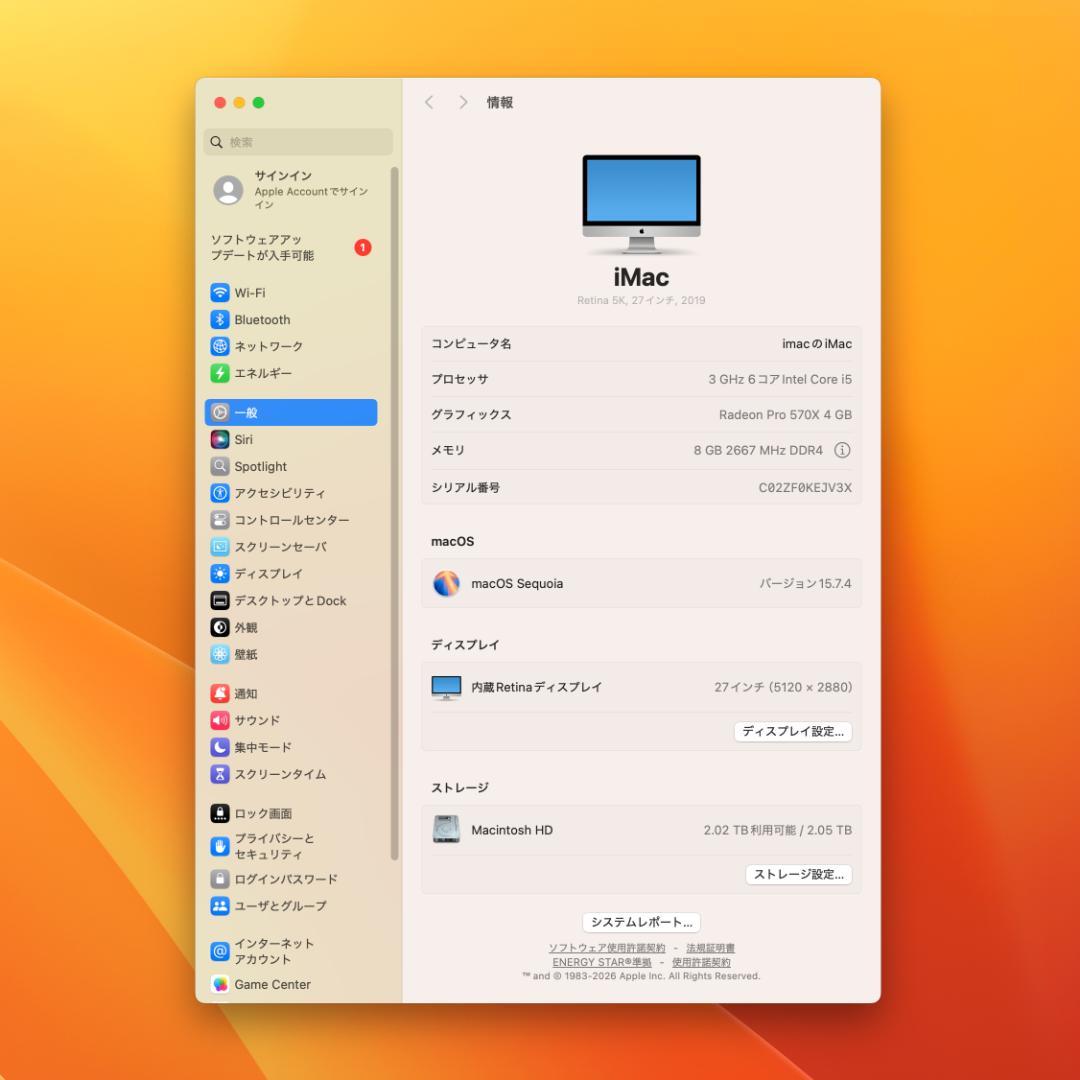Image resolution: width=1080 pixels, height=1080 pixels.
Task: Click the iMac computer image
Action: click(641, 204)
